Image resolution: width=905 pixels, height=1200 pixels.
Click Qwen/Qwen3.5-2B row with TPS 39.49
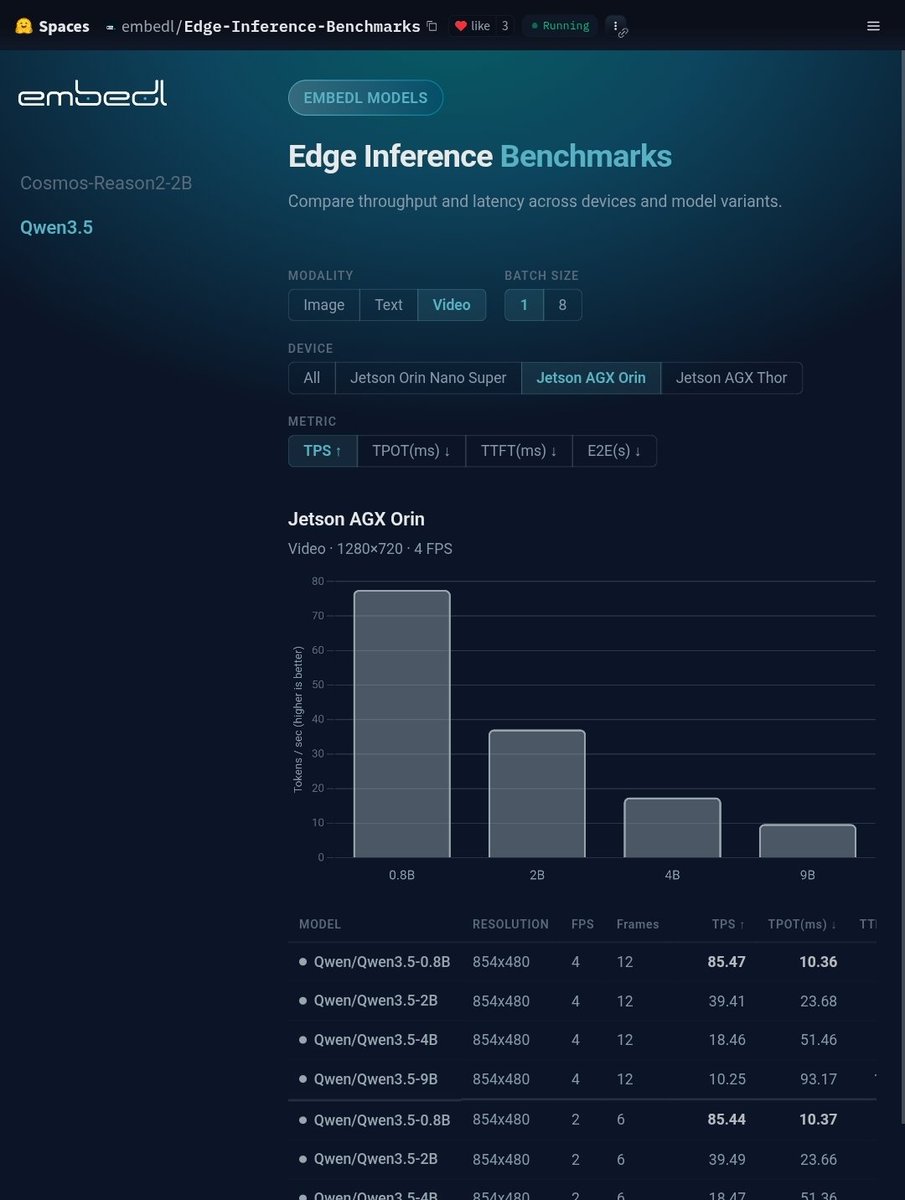pos(582,1159)
